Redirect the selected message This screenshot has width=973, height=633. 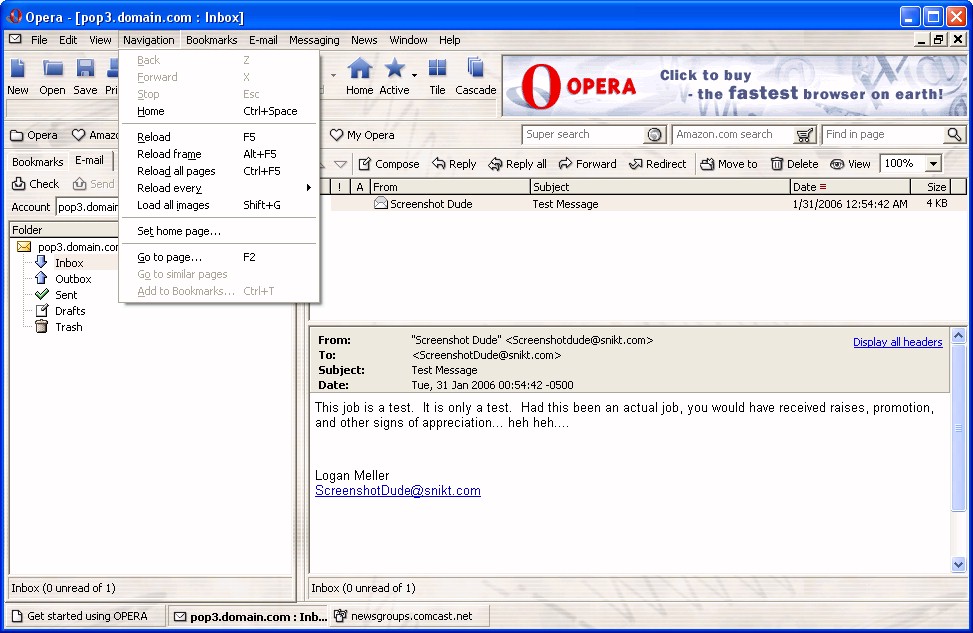tap(658, 164)
